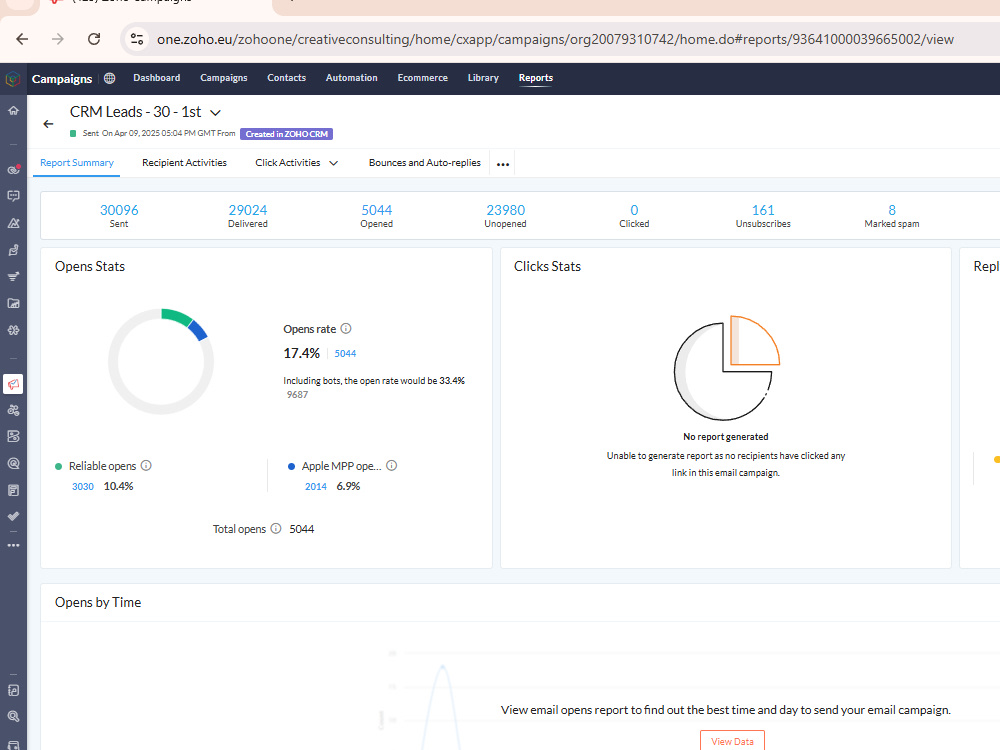1000x750 pixels.
Task: Open the notebook icon near the sidebar bottom
Action: 13,690
